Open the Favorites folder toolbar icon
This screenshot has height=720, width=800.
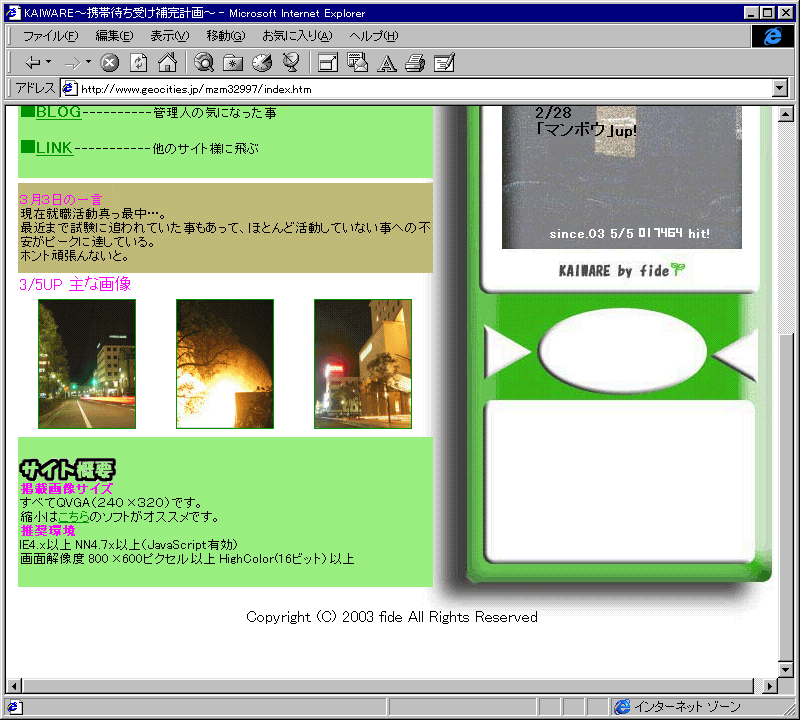pos(233,63)
